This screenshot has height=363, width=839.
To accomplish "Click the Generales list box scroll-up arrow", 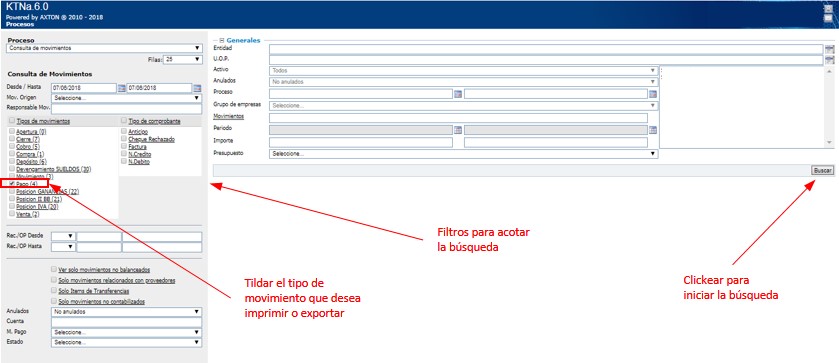I will pos(829,70).
